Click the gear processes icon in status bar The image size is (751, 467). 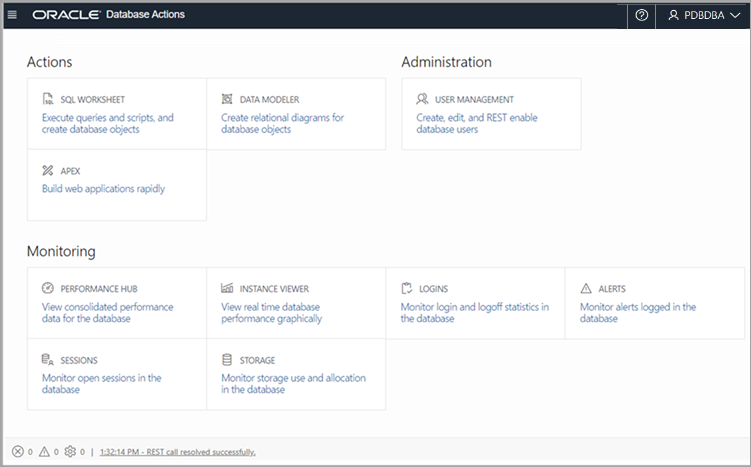point(70,452)
